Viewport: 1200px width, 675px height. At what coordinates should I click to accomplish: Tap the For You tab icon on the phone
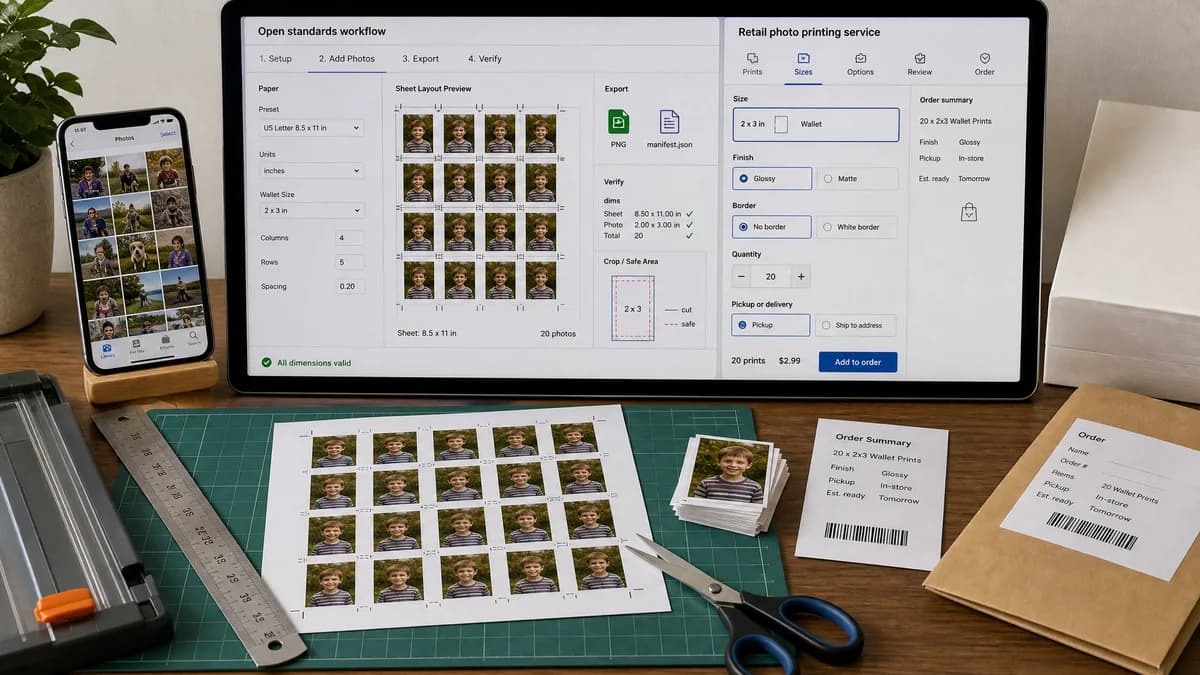coord(136,346)
